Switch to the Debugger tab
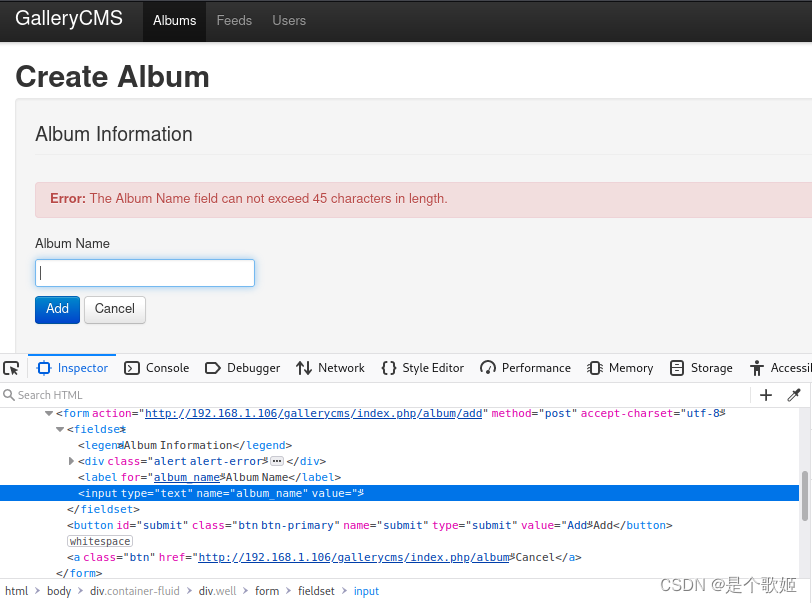Image resolution: width=812 pixels, height=603 pixels. 242,368
